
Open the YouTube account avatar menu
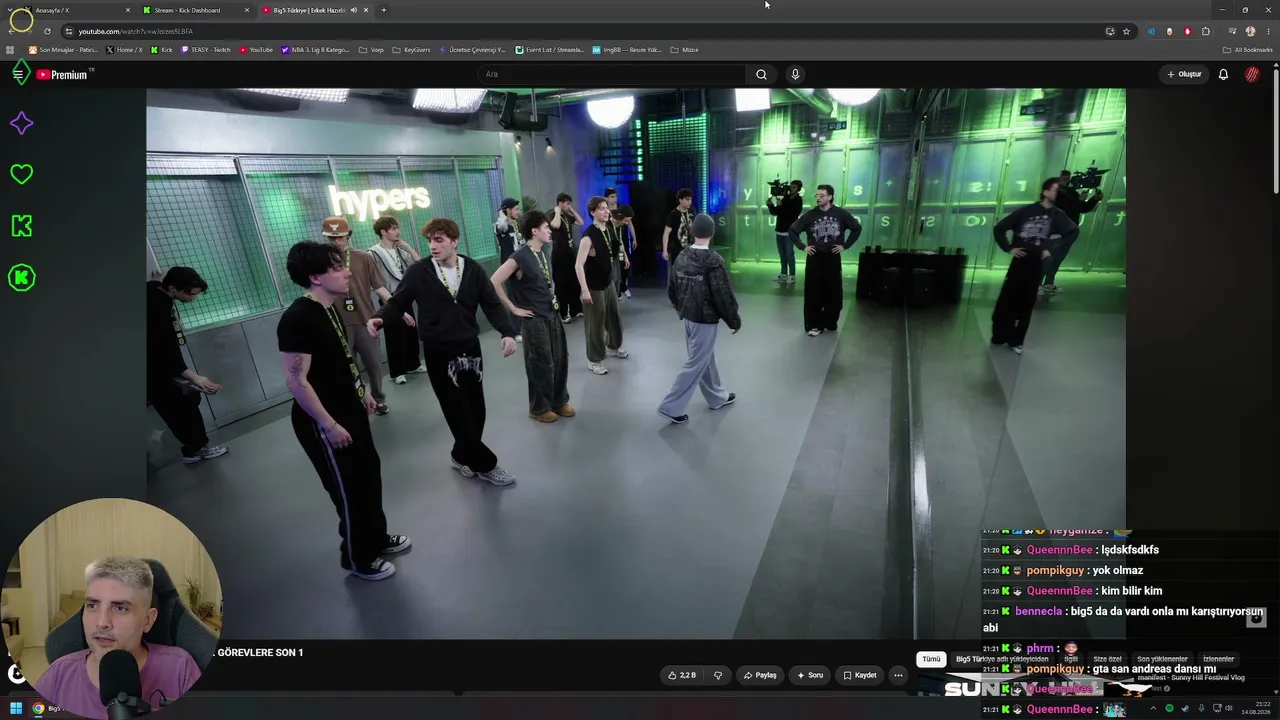(1252, 74)
